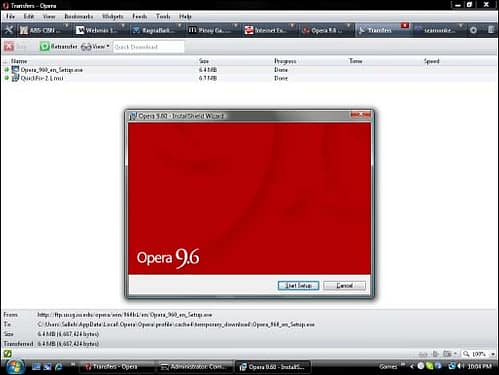Click the Games toolbar in taskbar

coord(388,366)
